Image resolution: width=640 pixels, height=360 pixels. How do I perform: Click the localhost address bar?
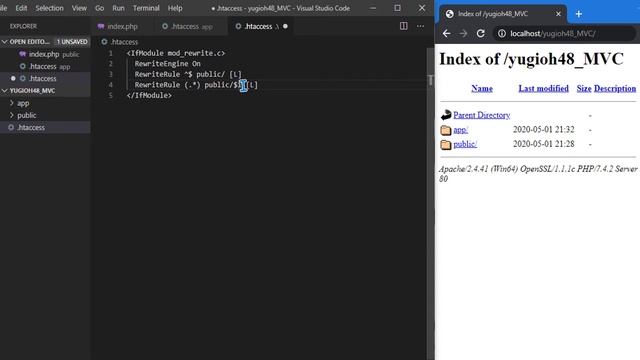point(565,33)
